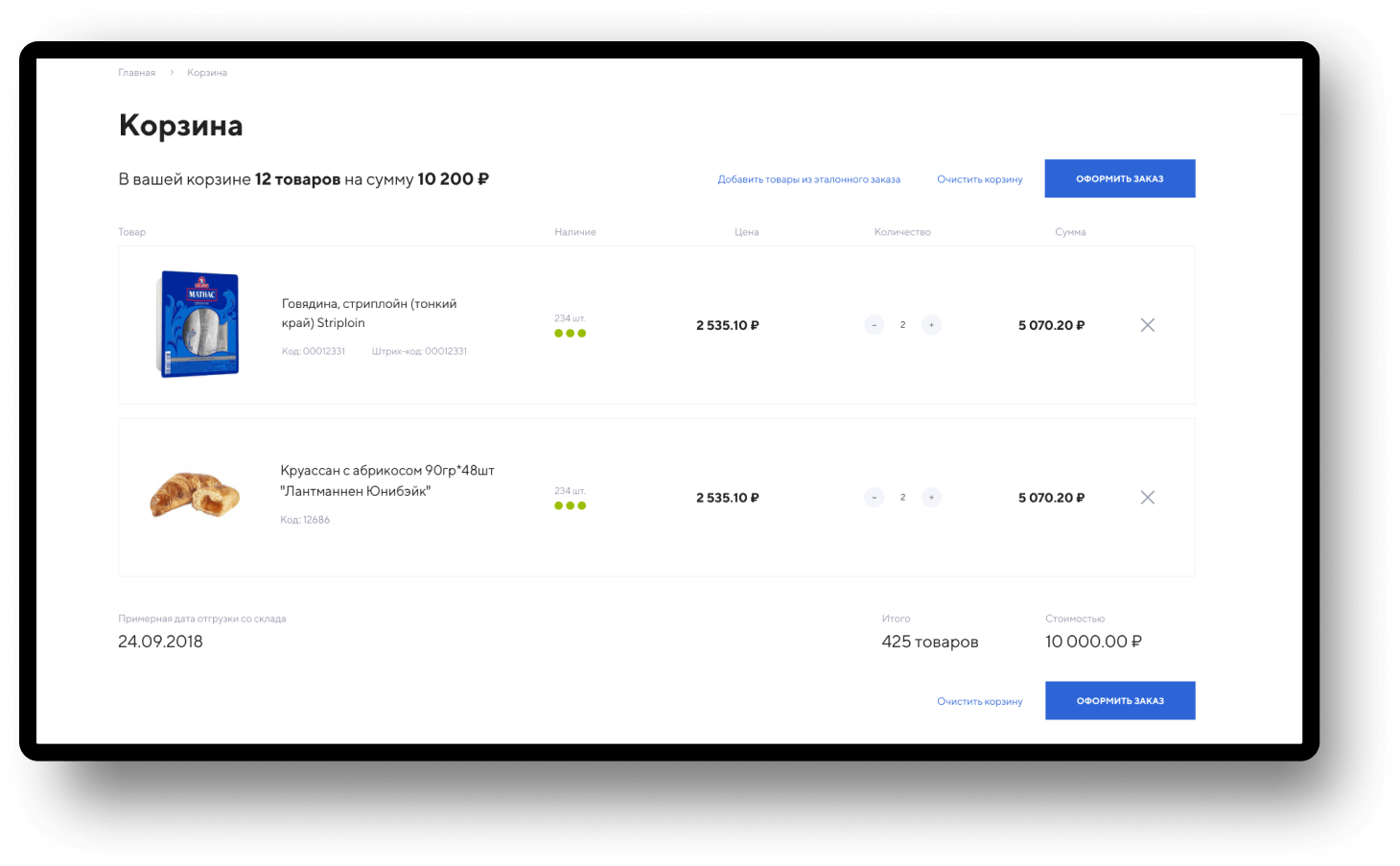Viewport: 1400px width, 866px height.
Task: Click the price 2 535.10 ₽ of Говядина стриплойн
Action: click(728, 325)
